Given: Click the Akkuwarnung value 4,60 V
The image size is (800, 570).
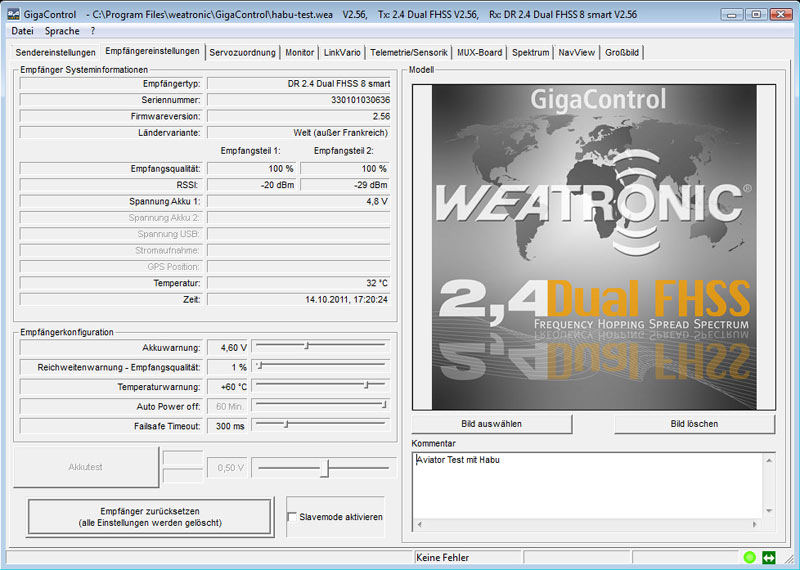Looking at the screenshot, I should tap(228, 348).
